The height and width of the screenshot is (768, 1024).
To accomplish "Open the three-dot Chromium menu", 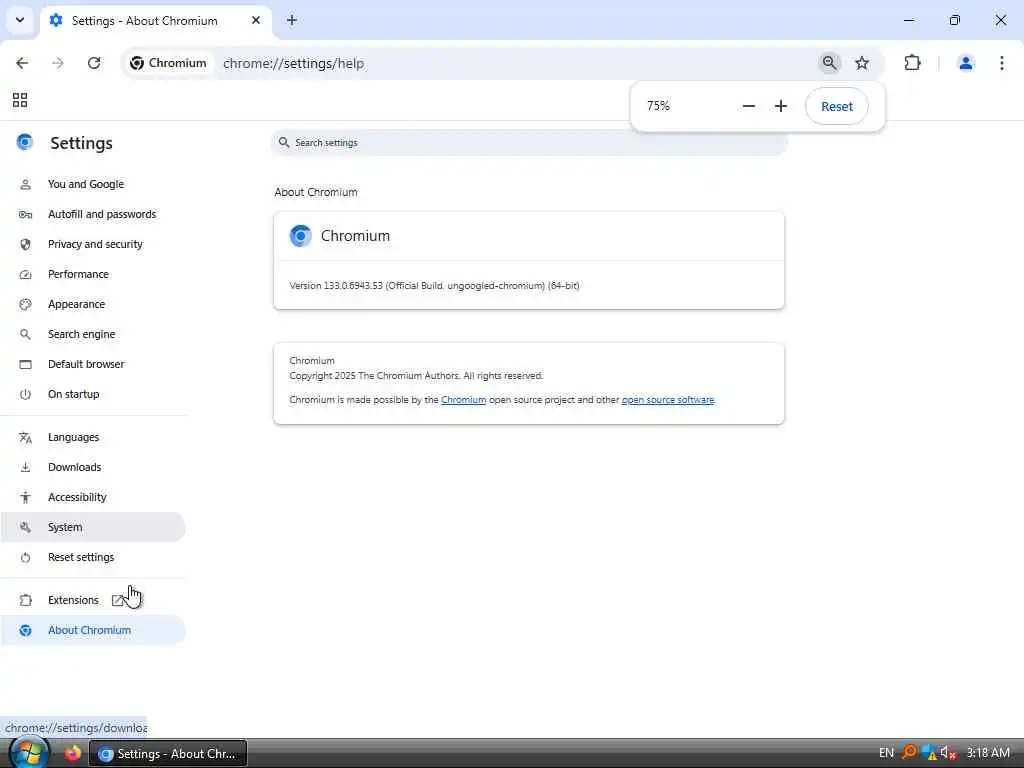I will coord(1001,63).
